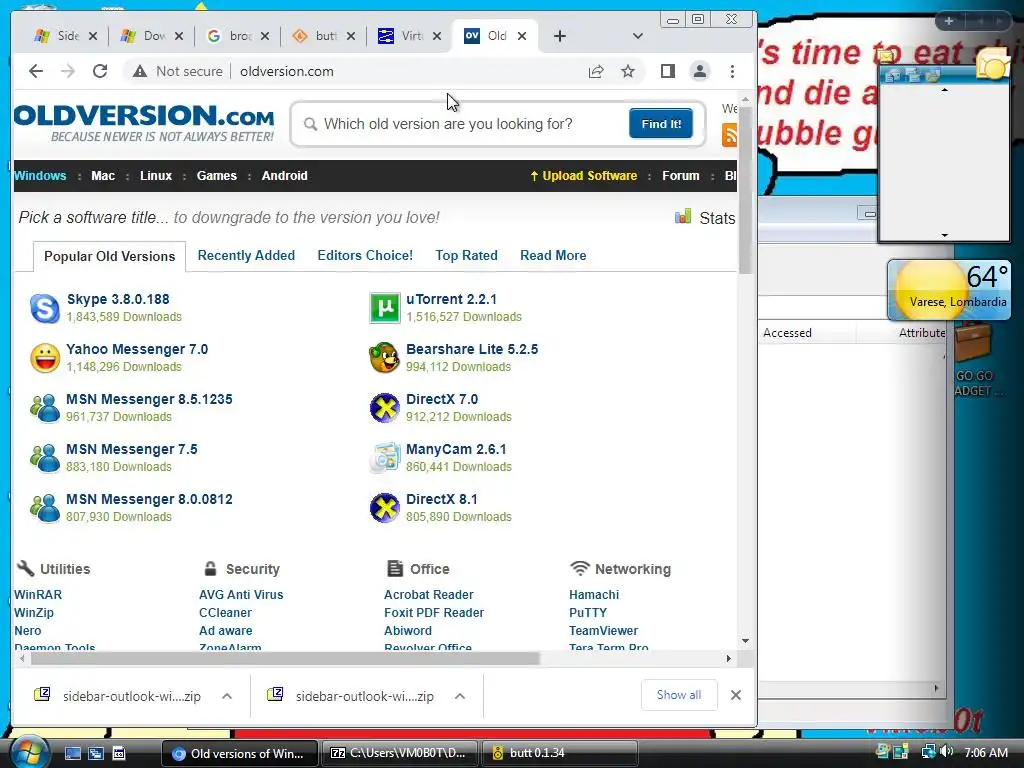Click the Not secure warning icon
The width and height of the screenshot is (1024, 768).
pos(140,71)
